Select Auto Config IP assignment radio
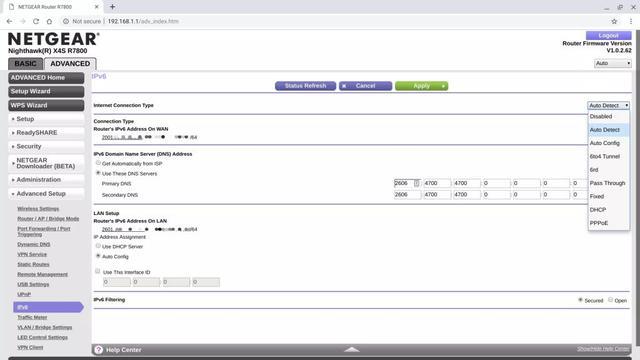The height and width of the screenshot is (360, 640). pyautogui.click(x=98, y=256)
